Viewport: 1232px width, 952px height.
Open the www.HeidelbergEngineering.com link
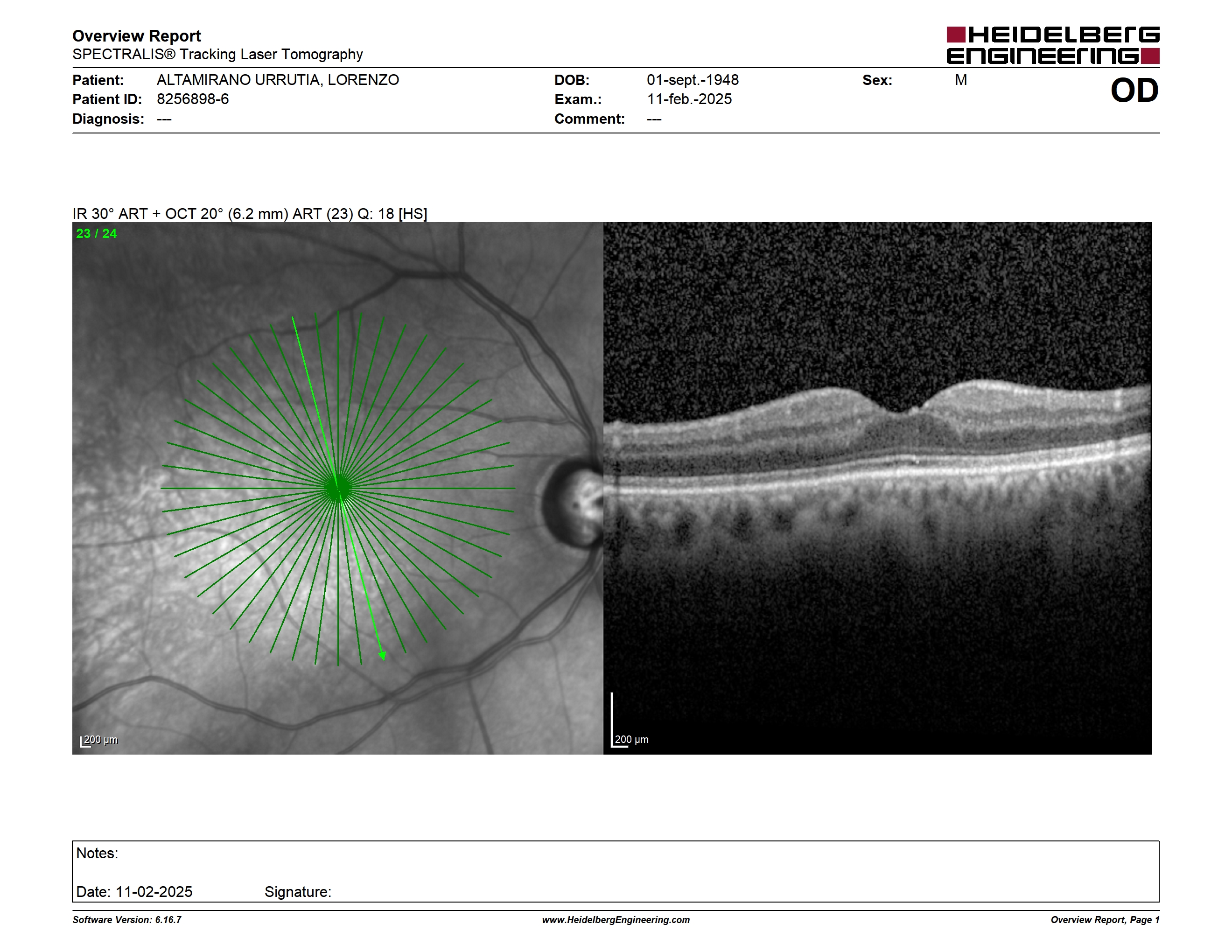click(x=616, y=920)
